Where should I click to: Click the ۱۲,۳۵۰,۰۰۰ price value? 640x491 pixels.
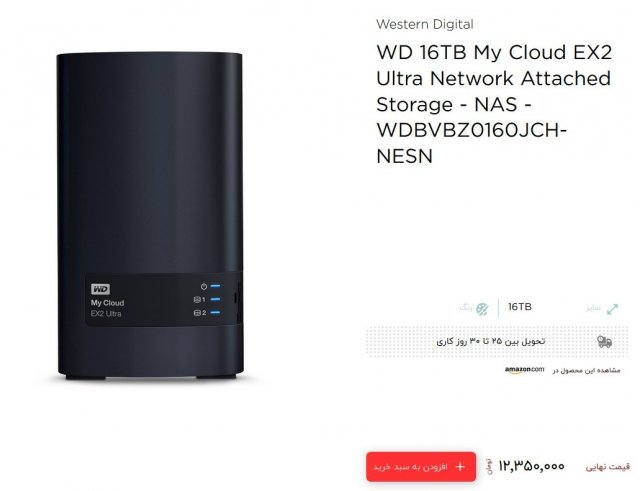pos(531,466)
